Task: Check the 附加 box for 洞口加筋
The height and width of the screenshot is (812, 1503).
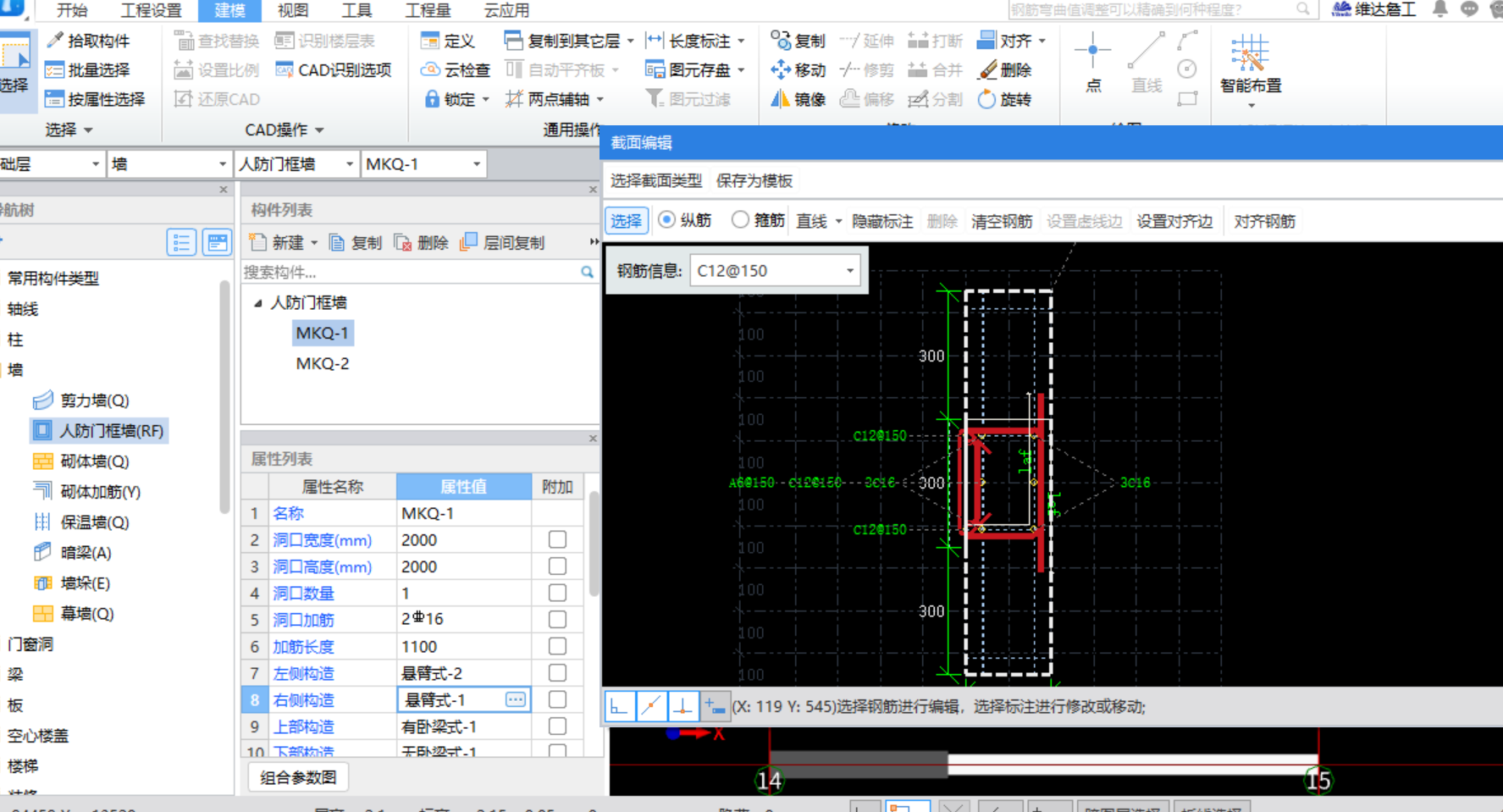Action: click(557, 619)
